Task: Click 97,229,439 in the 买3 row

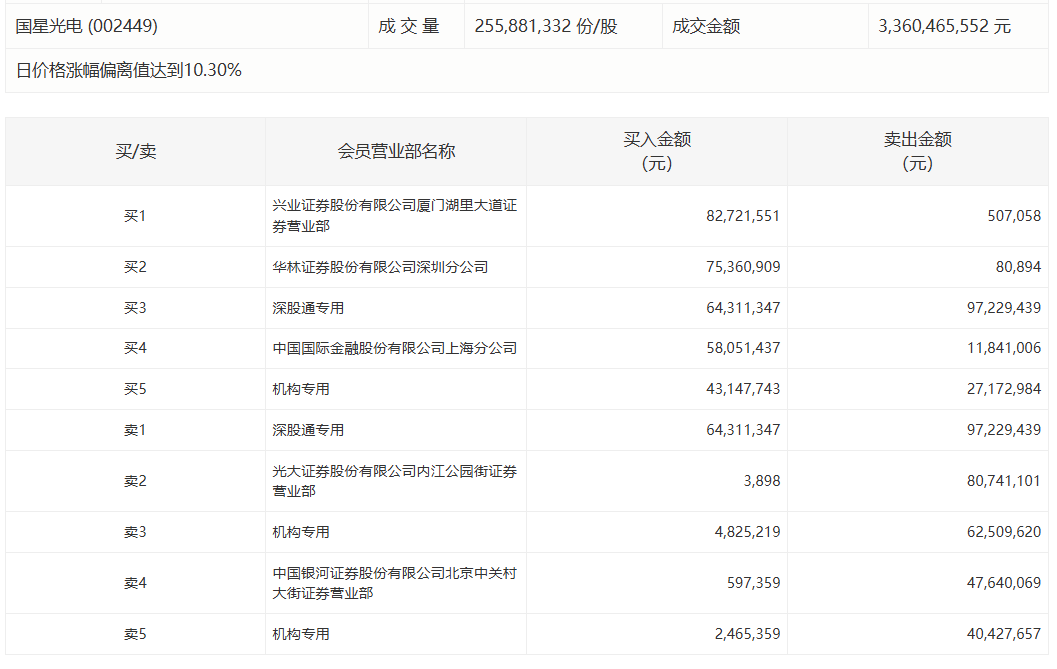Action: (1004, 308)
